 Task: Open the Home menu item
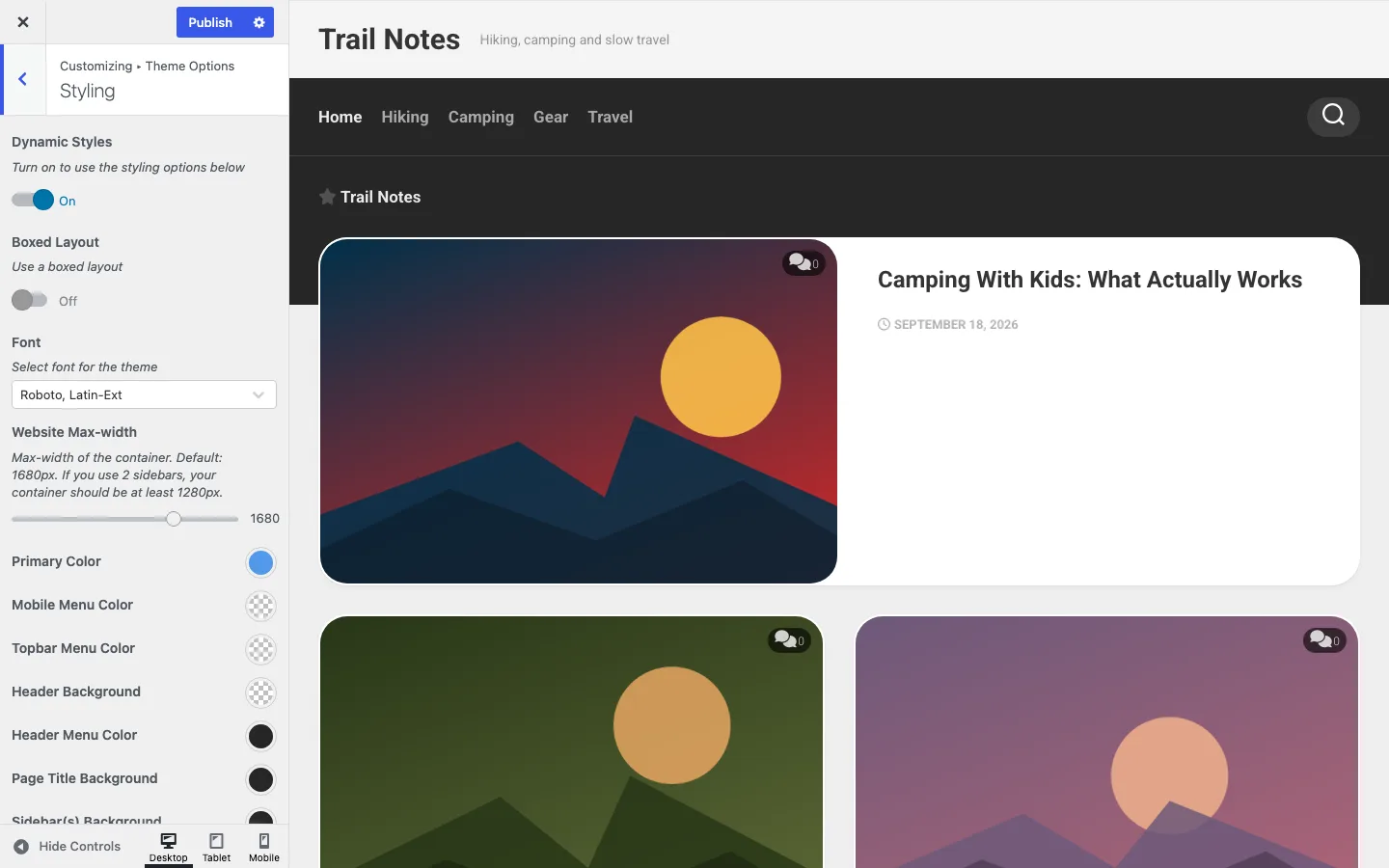340,117
